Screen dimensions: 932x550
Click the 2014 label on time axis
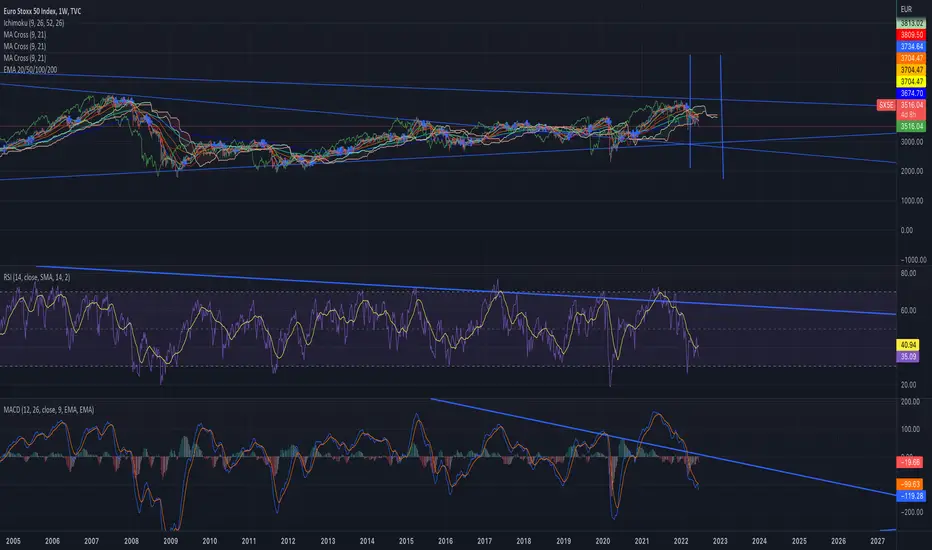pyautogui.click(x=367, y=541)
